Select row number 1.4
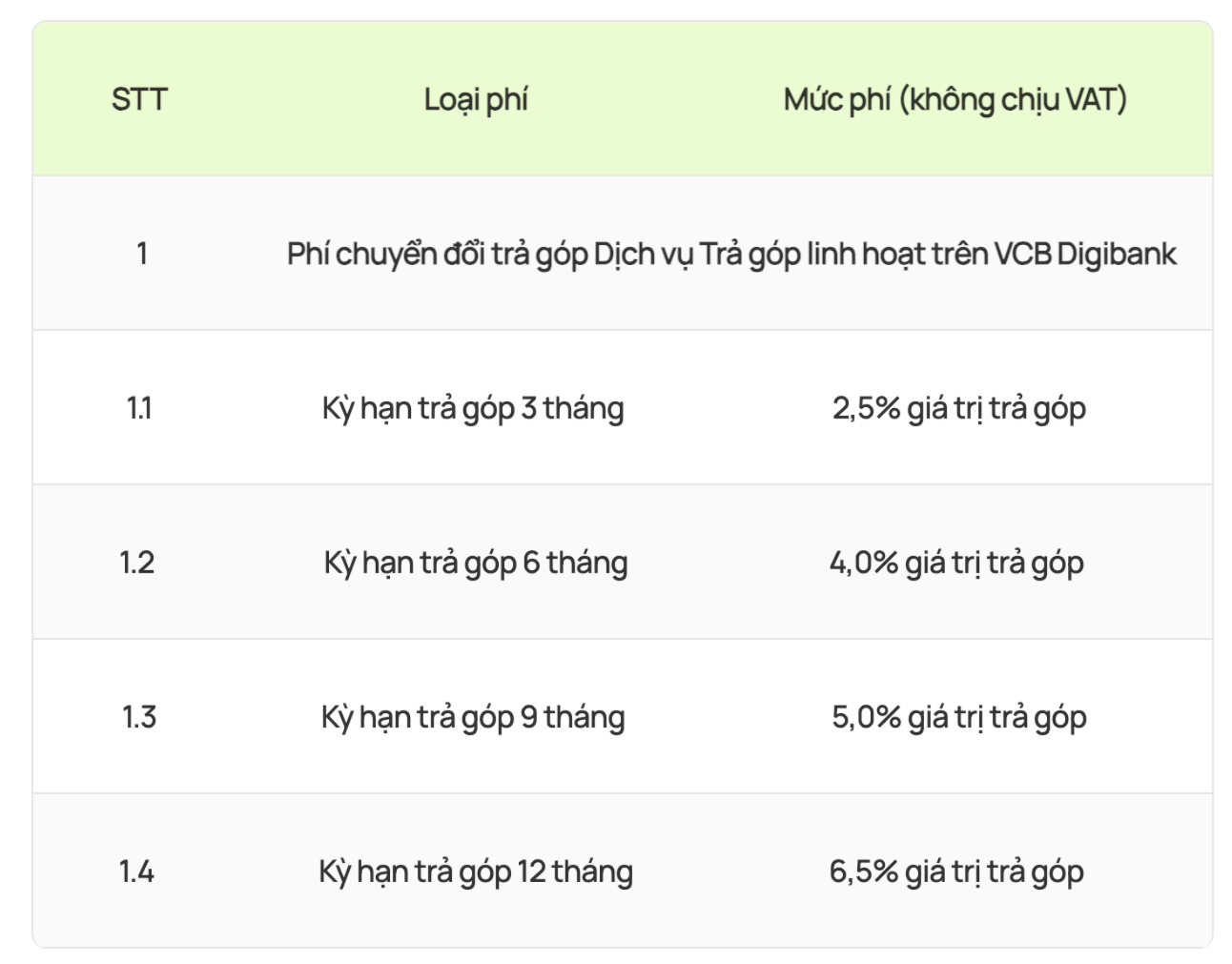 [x=136, y=872]
